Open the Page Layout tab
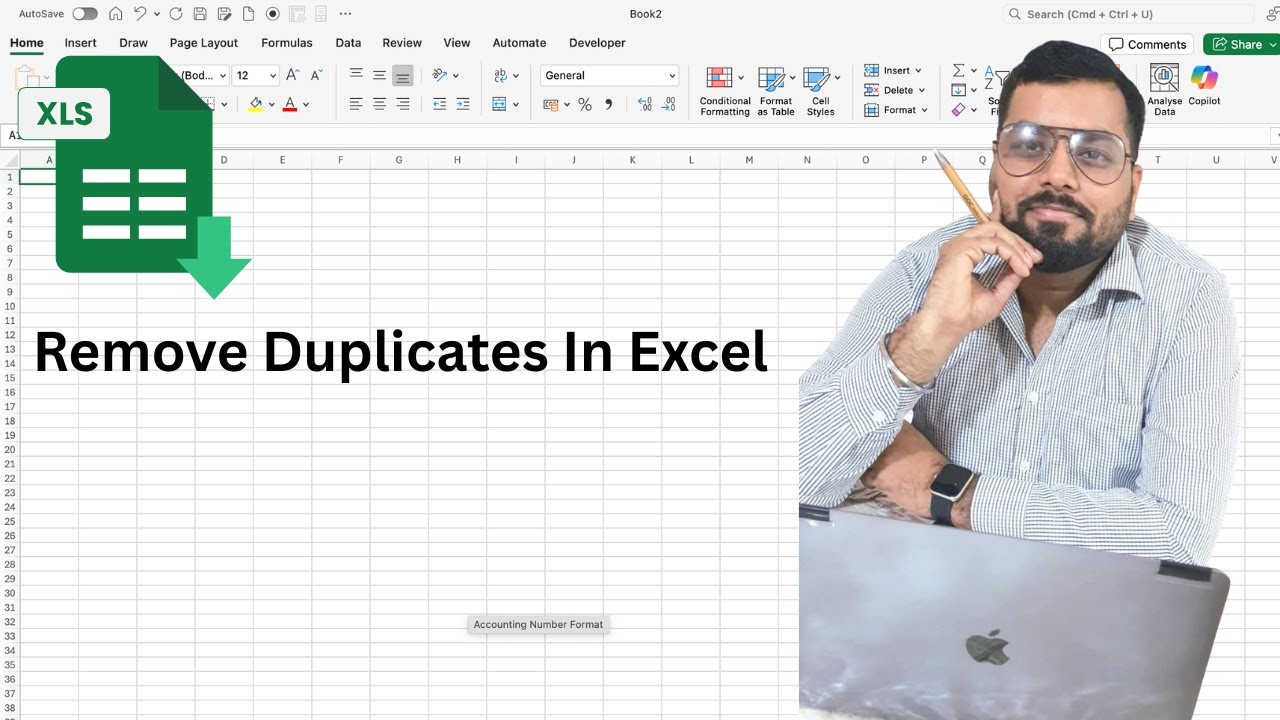The image size is (1280, 720). click(x=204, y=43)
